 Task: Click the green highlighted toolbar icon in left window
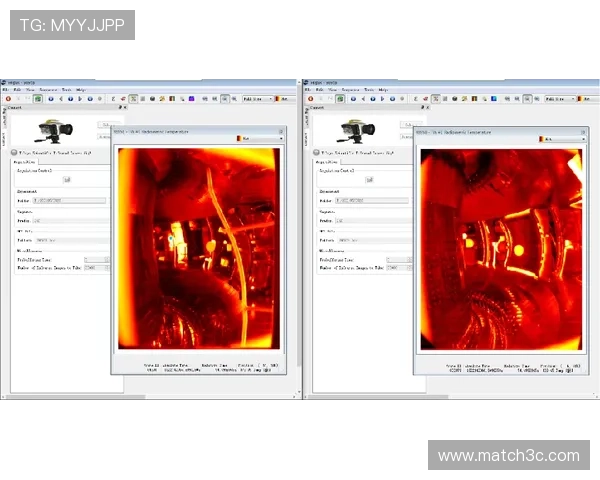(x=38, y=99)
